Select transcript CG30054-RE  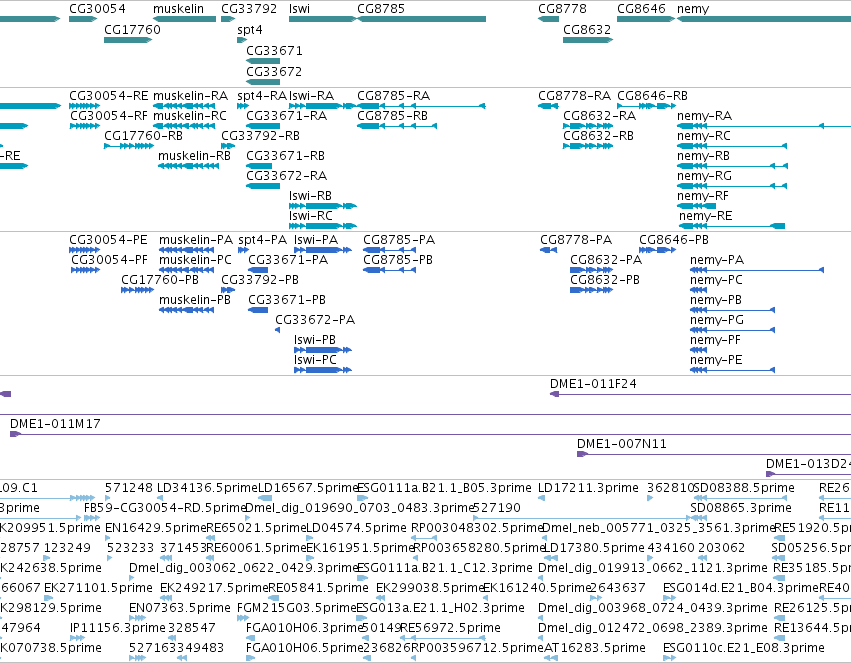click(109, 95)
